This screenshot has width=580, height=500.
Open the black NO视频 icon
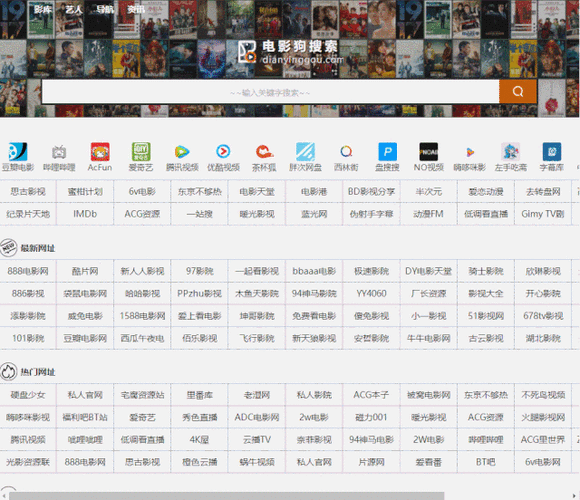click(428, 152)
